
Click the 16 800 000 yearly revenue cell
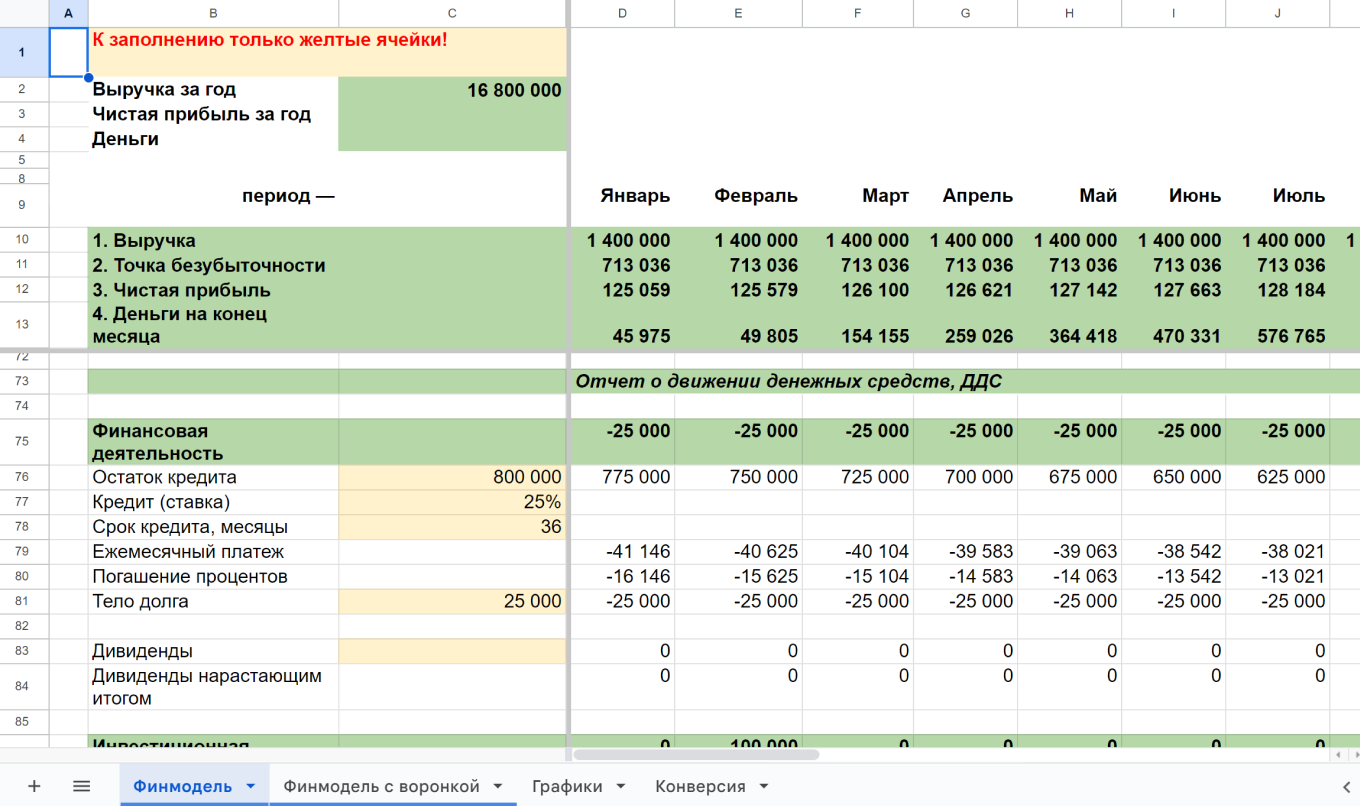(452, 90)
